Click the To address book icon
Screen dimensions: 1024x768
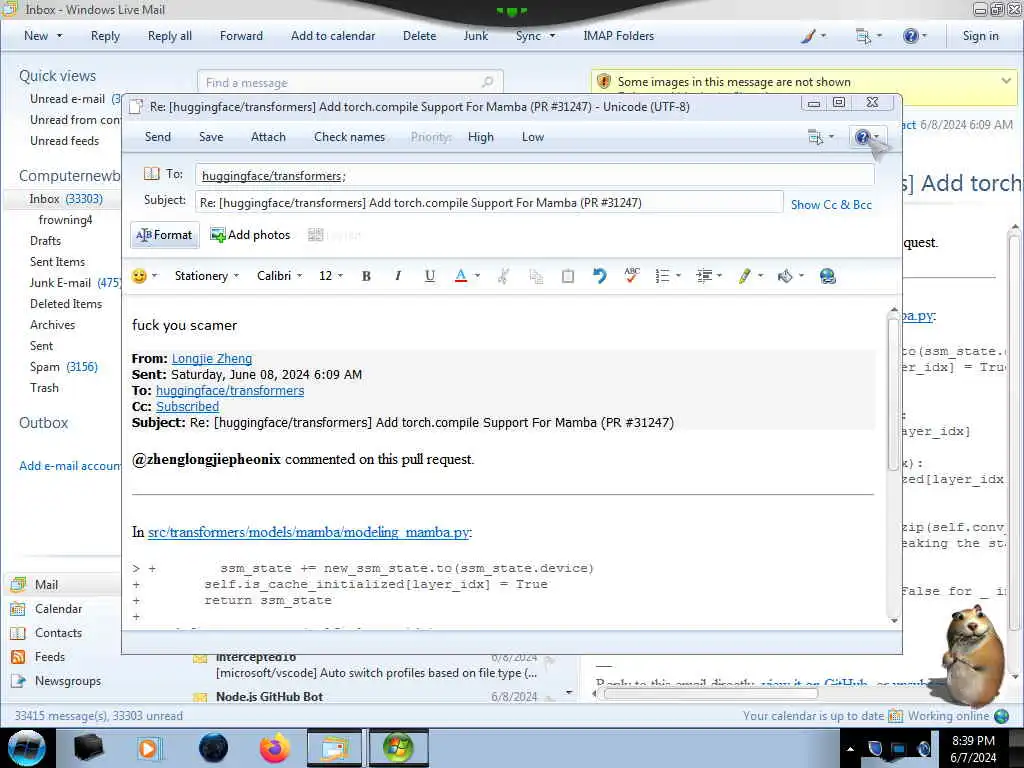(152, 174)
